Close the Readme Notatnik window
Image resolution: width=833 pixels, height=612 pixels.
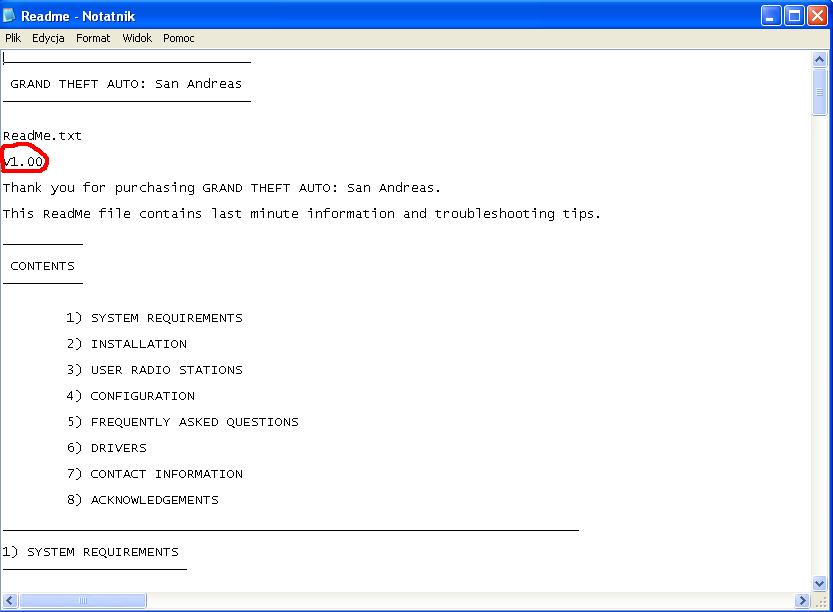click(818, 16)
